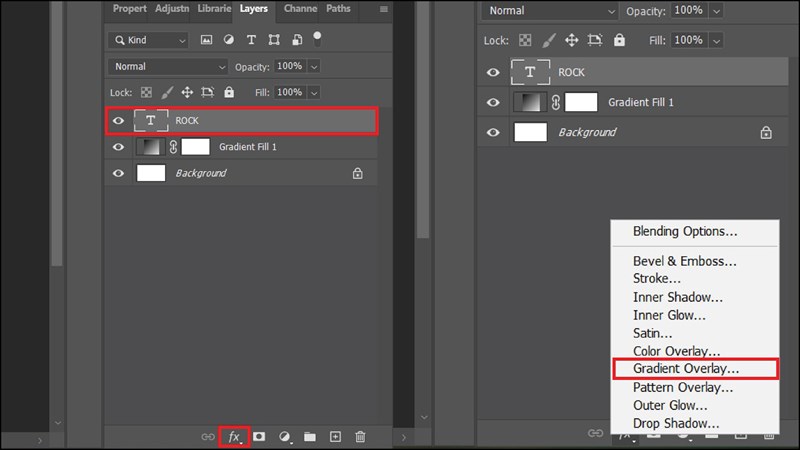
Task: Click Background layer lock icon in left panel
Action: [x=358, y=173]
